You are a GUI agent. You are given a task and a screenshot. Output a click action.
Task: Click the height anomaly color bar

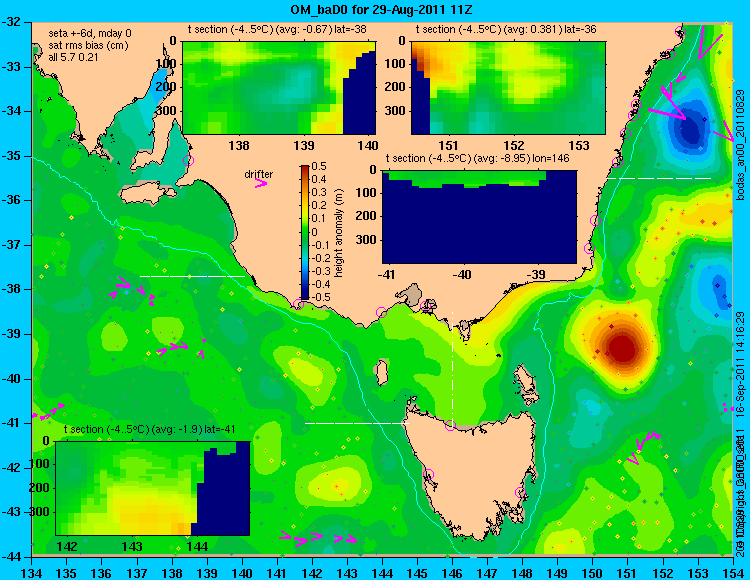click(305, 232)
